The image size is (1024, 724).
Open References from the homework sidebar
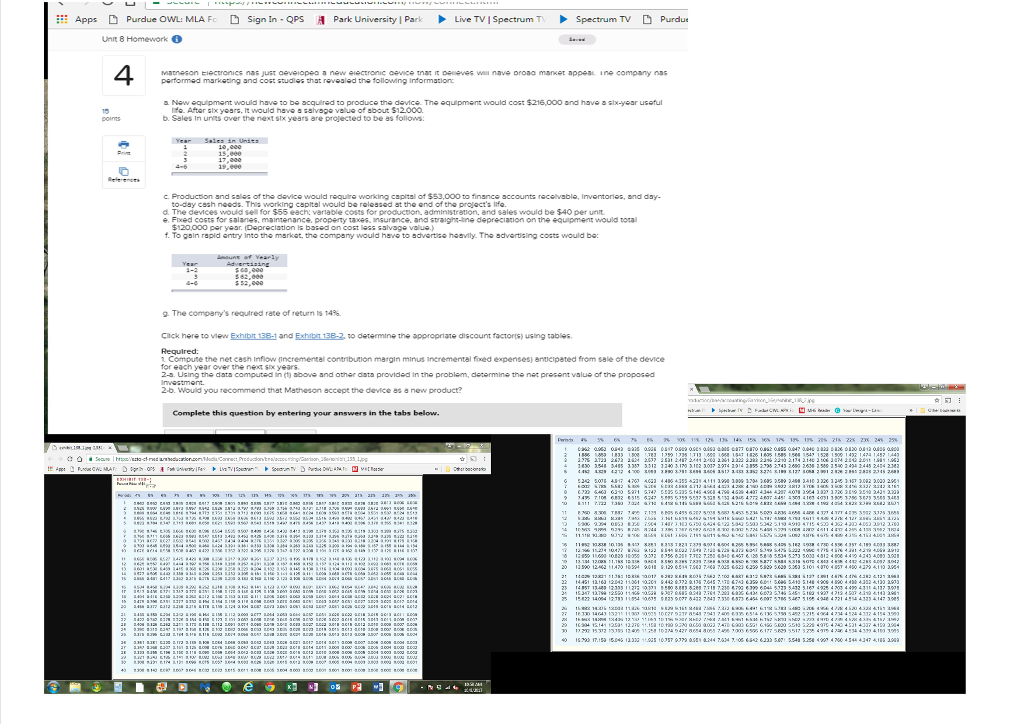coord(122,172)
